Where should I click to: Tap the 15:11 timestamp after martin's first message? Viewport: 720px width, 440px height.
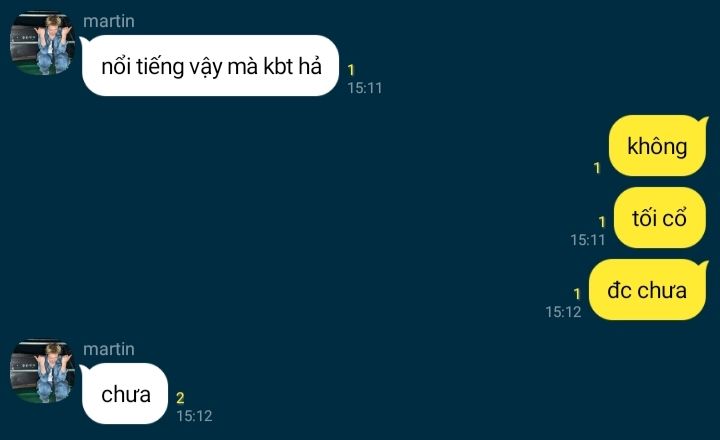pos(365,88)
